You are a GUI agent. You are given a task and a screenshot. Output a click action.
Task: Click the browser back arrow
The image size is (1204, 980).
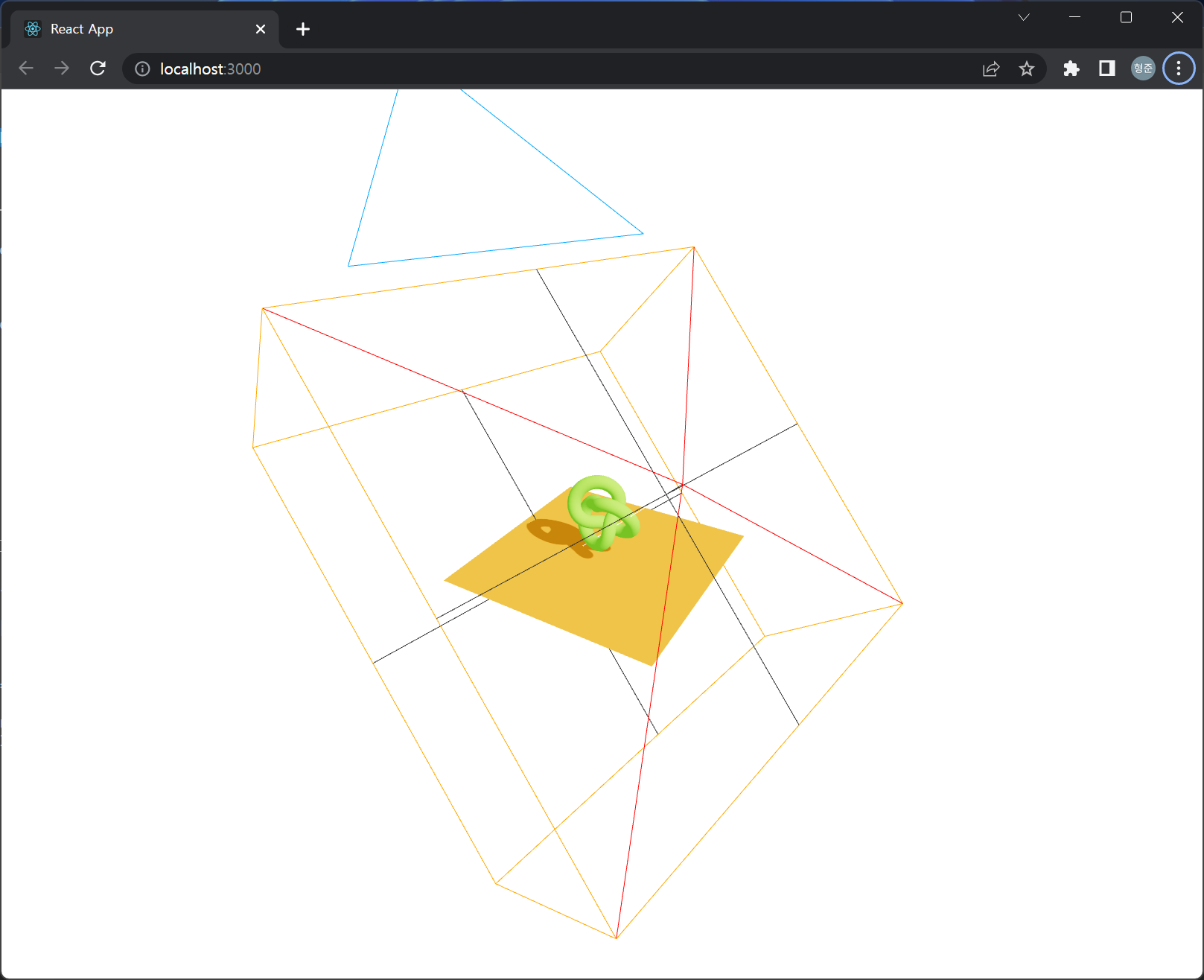coord(26,69)
